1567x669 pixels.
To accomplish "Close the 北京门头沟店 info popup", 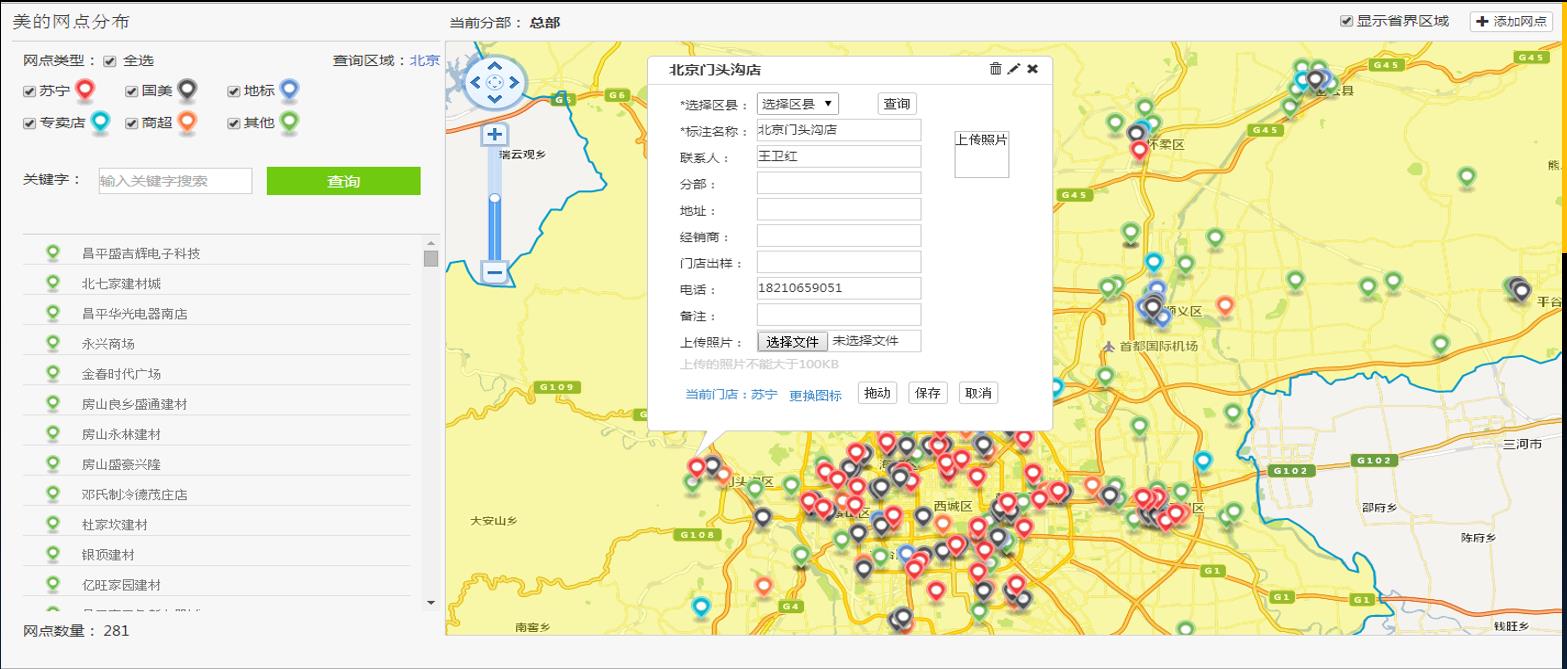I will coord(1033,69).
